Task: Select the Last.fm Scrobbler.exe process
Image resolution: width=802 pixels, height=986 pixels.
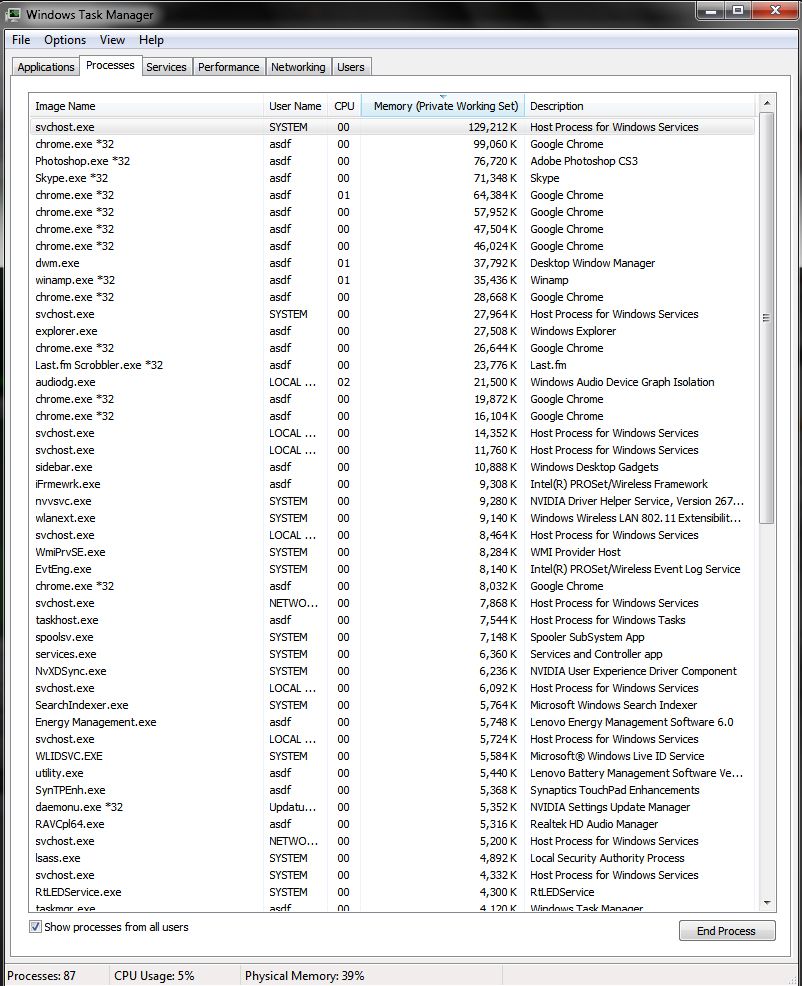Action: [98, 365]
